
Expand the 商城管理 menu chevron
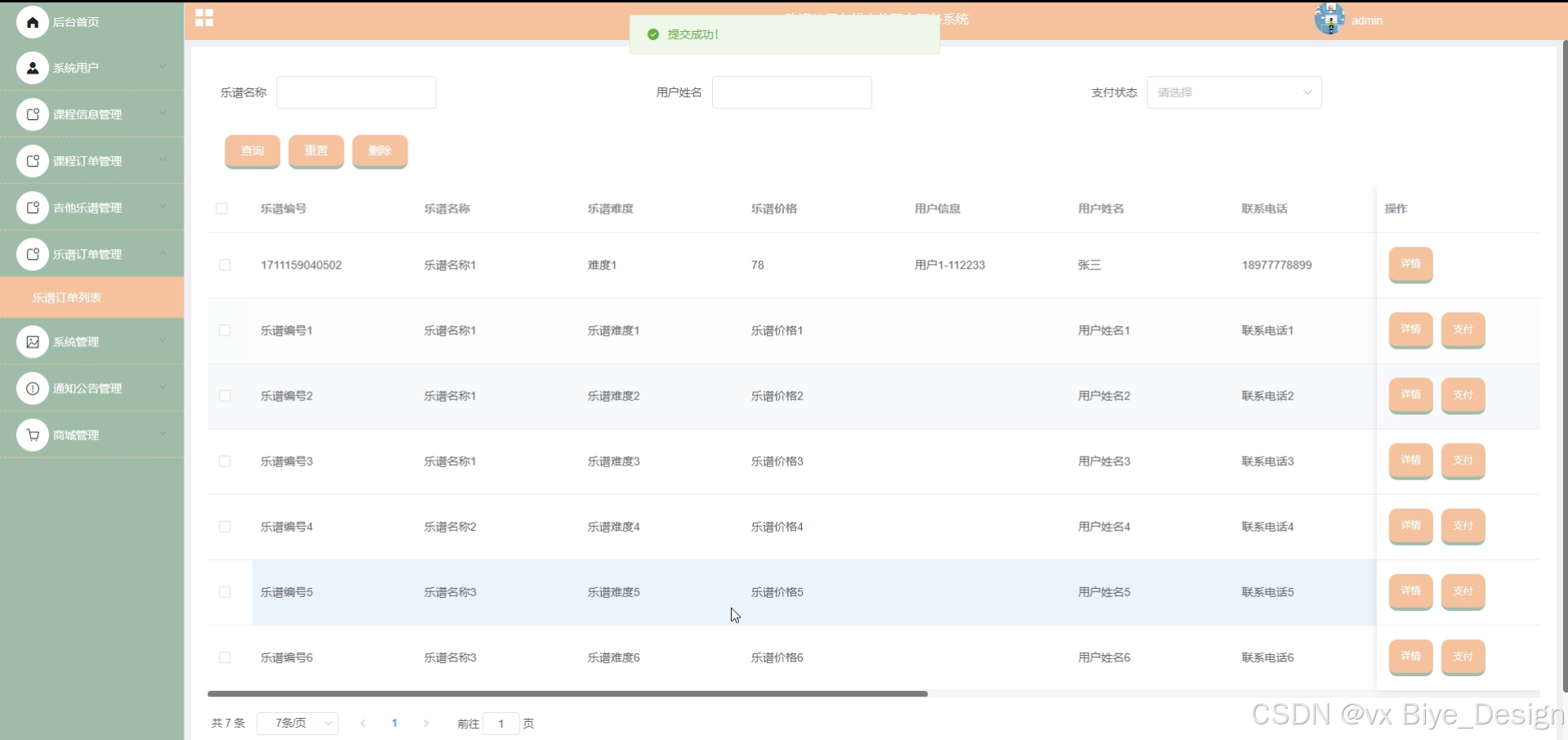(x=163, y=433)
